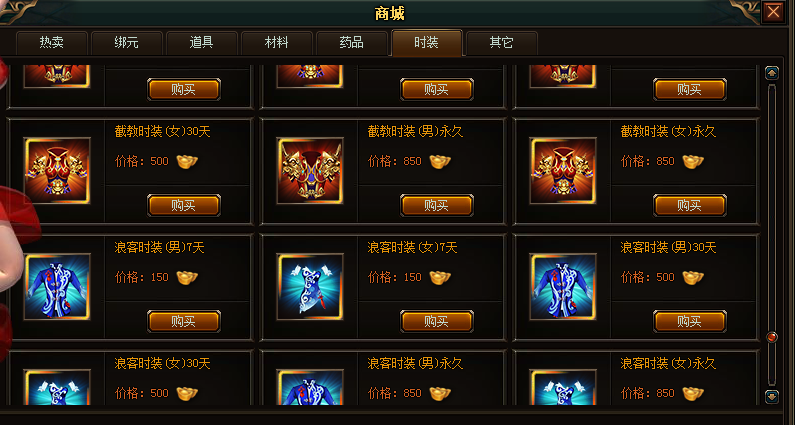Click gold ingot icon beside 浪客时装(女)7天 price
Viewport: 795px width, 425px height.
(x=440, y=277)
